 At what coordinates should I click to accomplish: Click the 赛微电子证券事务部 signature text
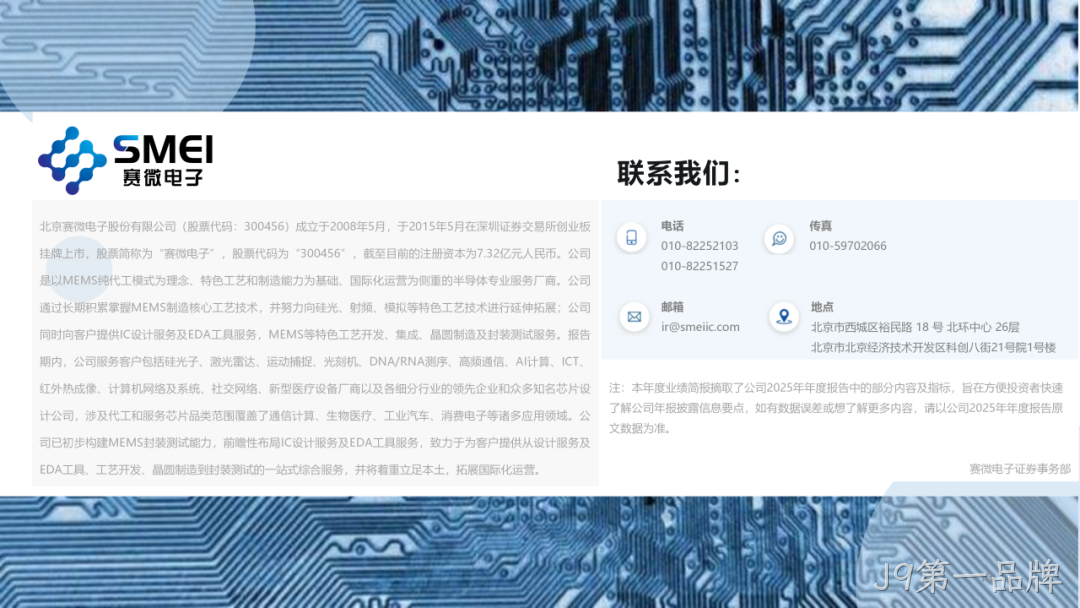[1020, 469]
